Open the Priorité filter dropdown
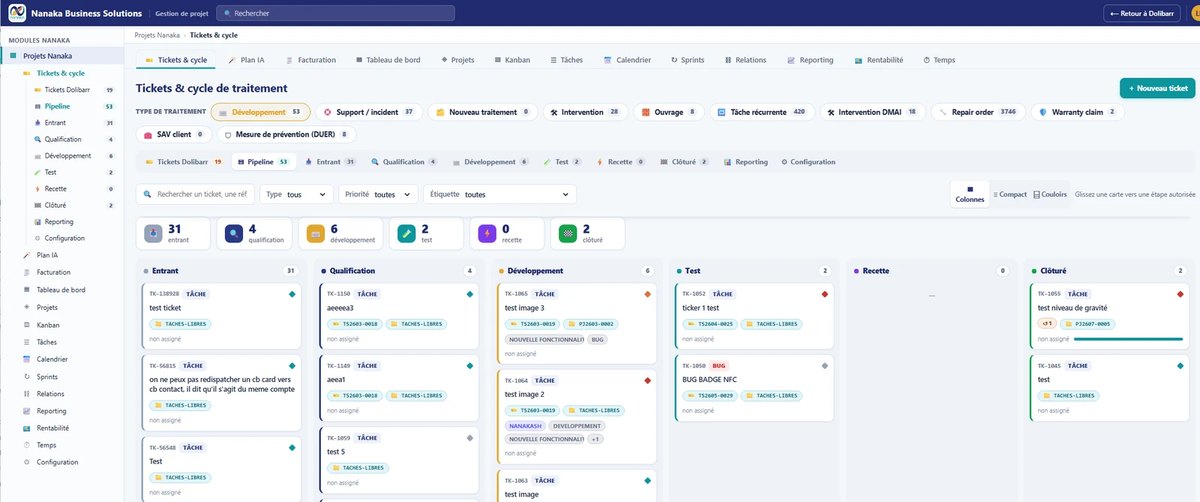1200x502 pixels. (377, 194)
